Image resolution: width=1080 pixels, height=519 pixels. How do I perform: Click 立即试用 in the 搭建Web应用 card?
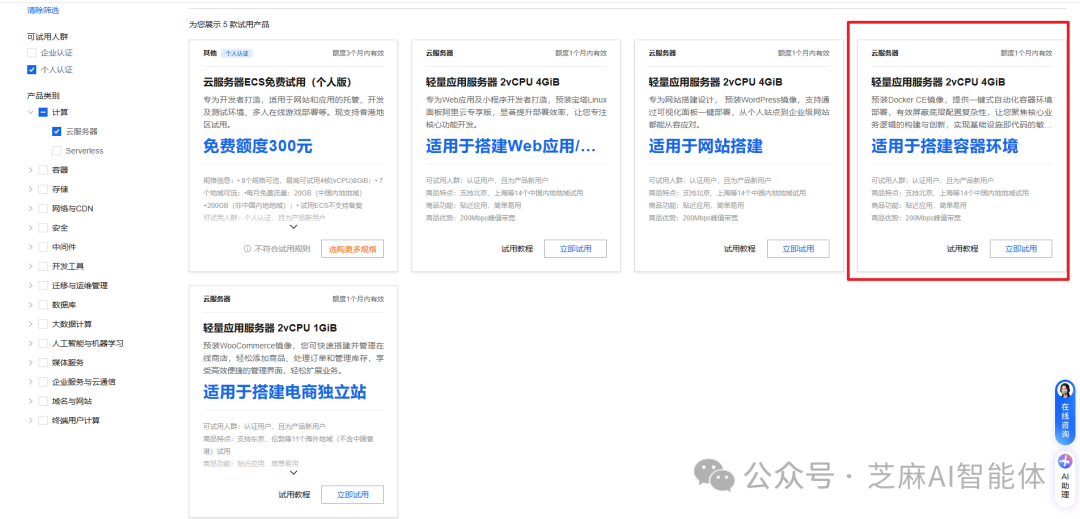tap(575, 249)
